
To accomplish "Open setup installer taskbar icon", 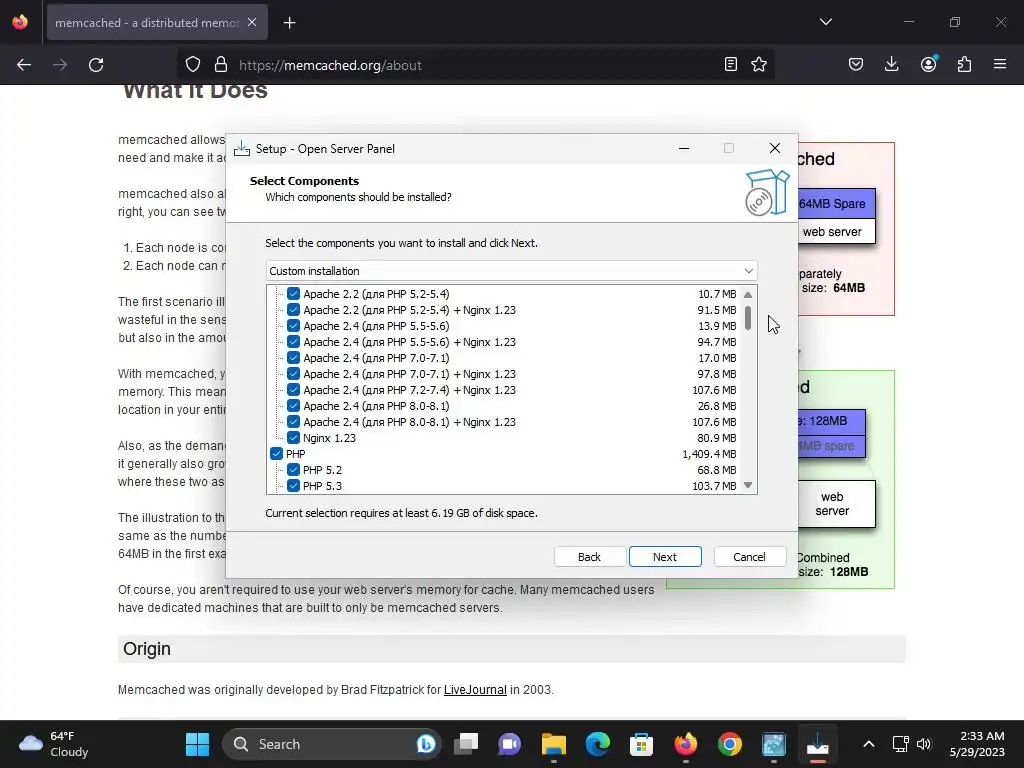I will 818,744.
